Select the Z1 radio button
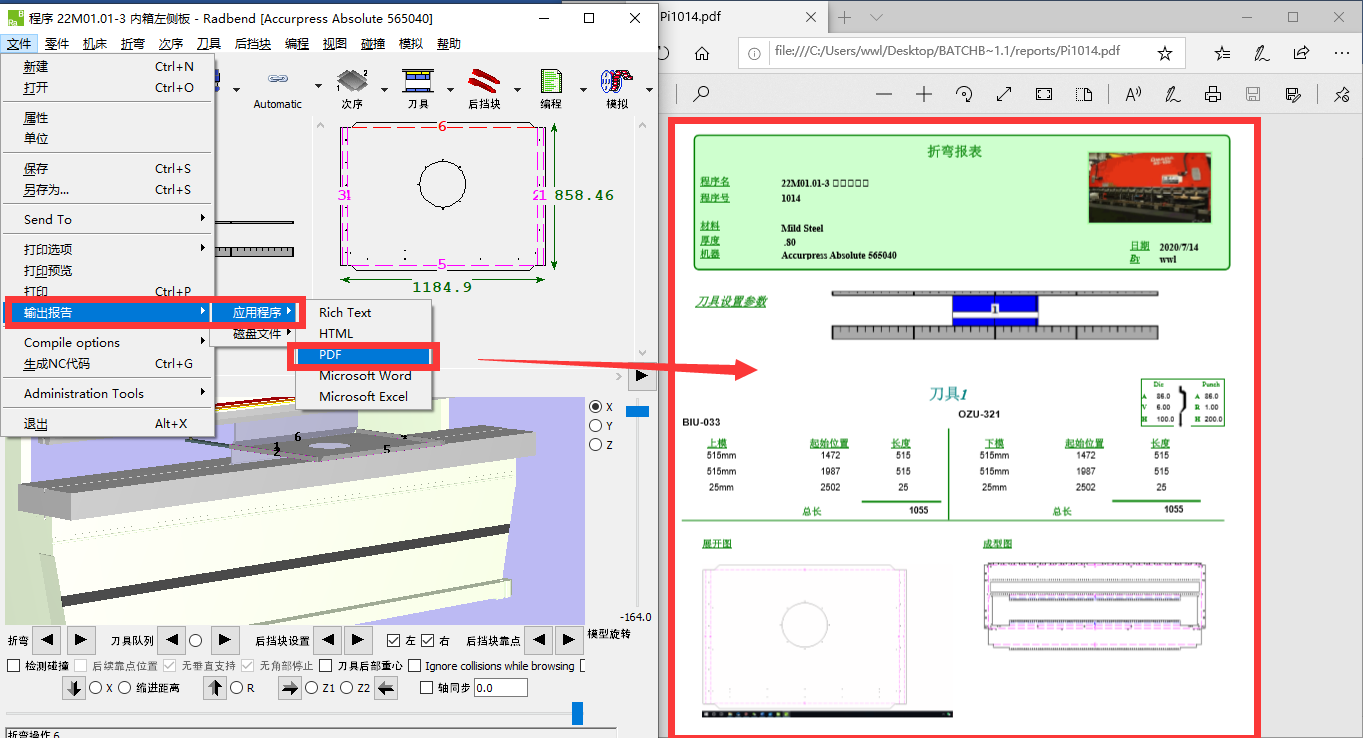1363x738 pixels. (313, 688)
